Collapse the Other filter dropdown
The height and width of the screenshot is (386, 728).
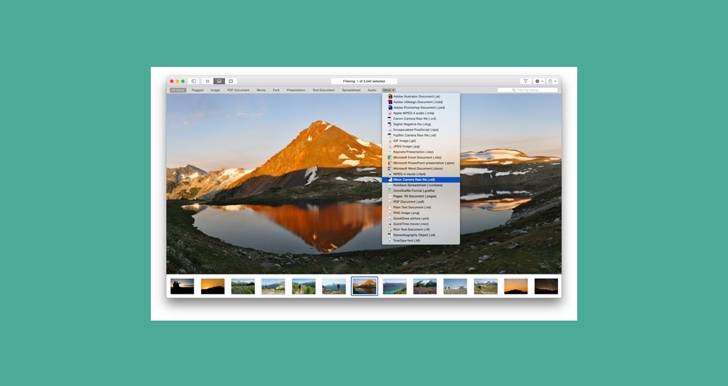[x=389, y=90]
